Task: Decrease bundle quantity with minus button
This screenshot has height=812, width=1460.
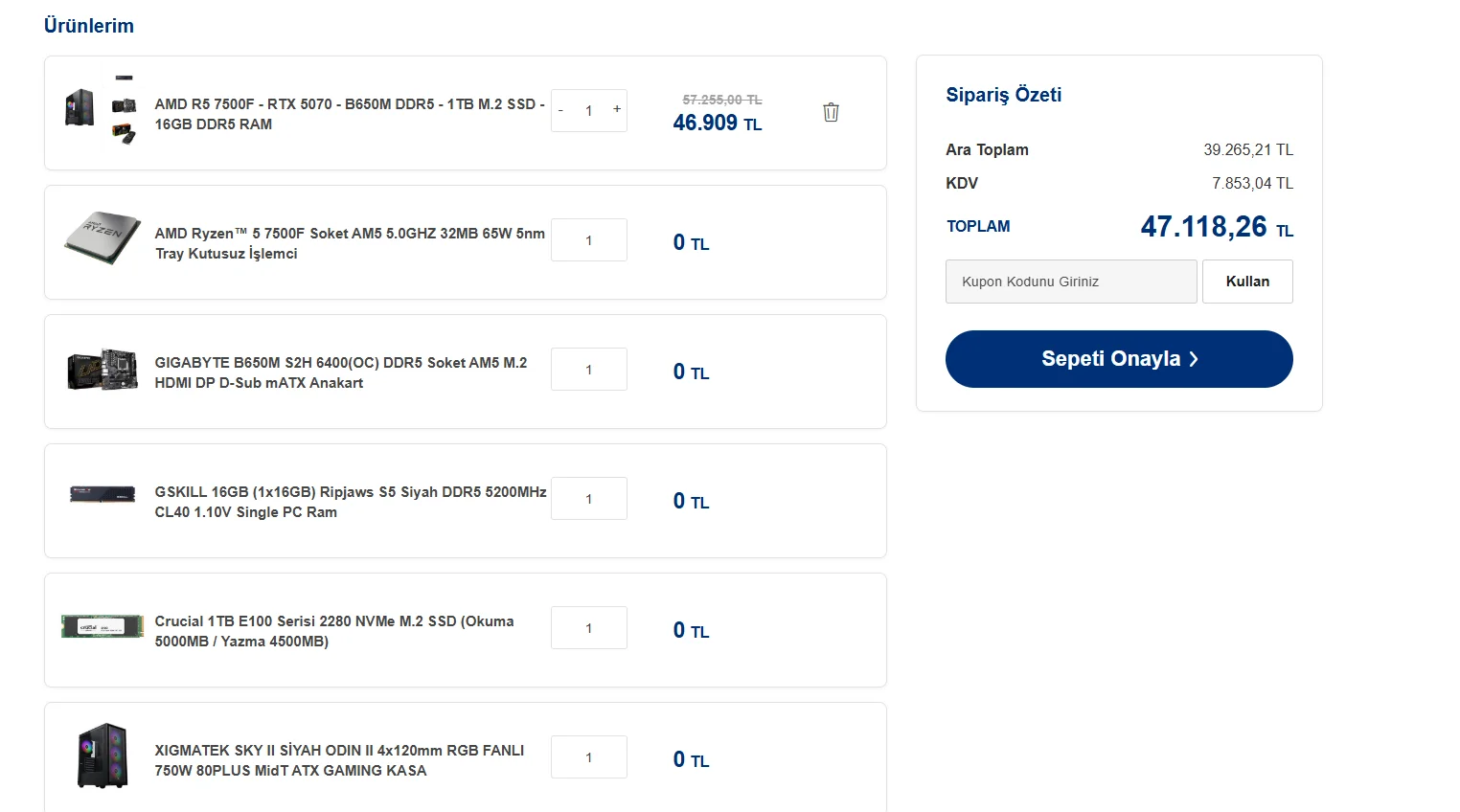Action: [x=561, y=111]
